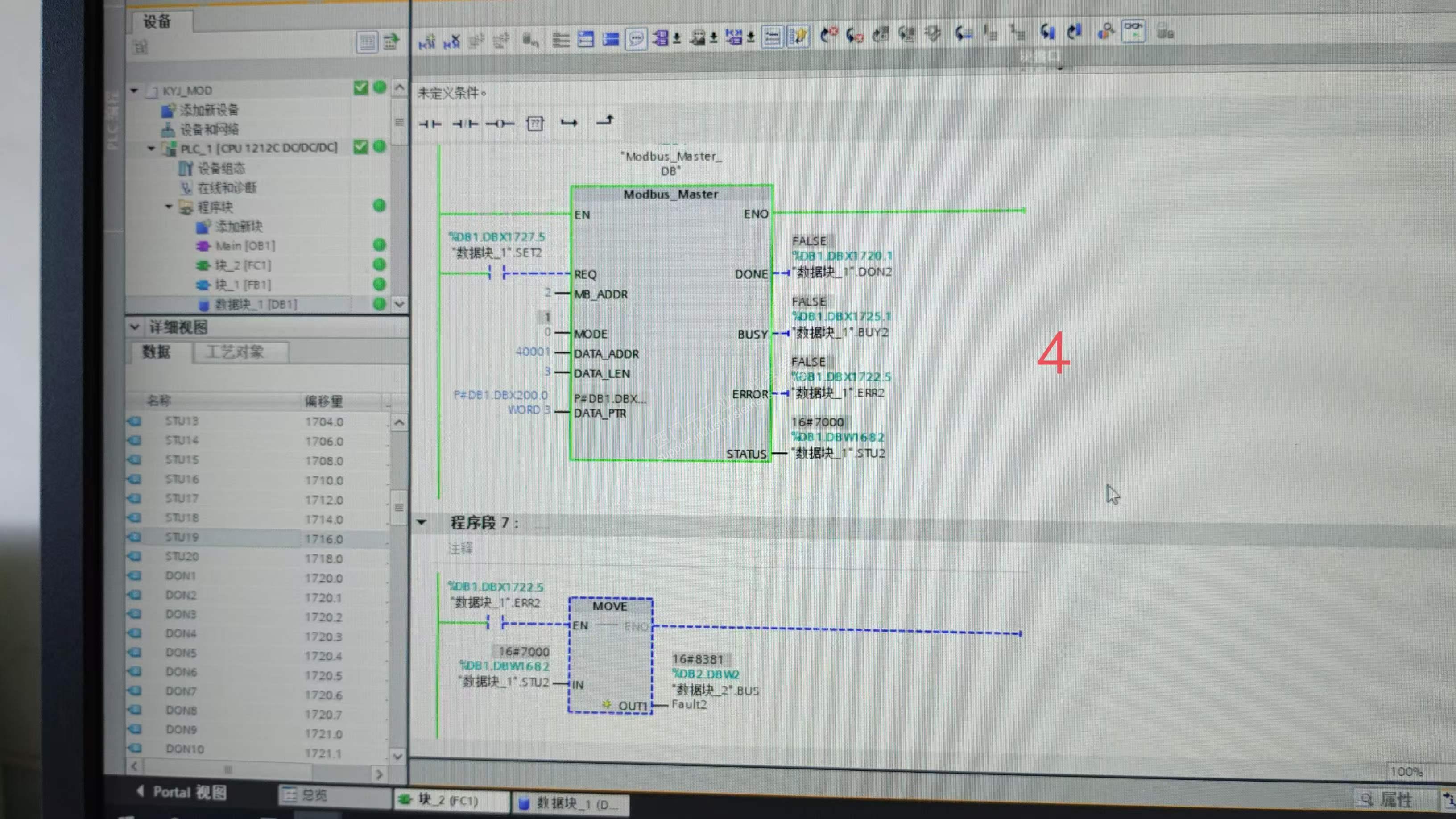Click green checkbox beside PLC_1 CPU 1212C
The image size is (1456, 819).
click(x=360, y=147)
